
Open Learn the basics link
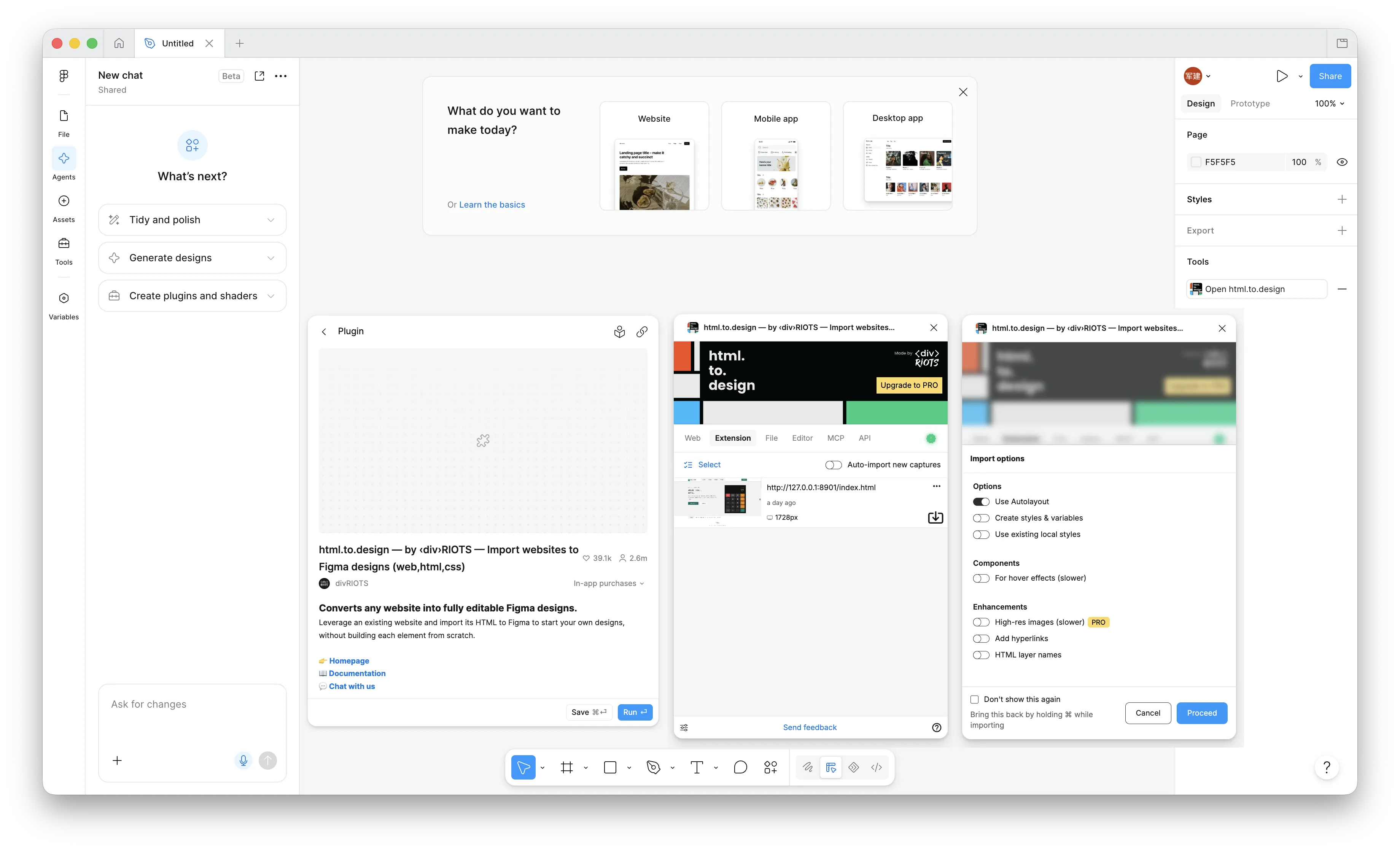(492, 205)
